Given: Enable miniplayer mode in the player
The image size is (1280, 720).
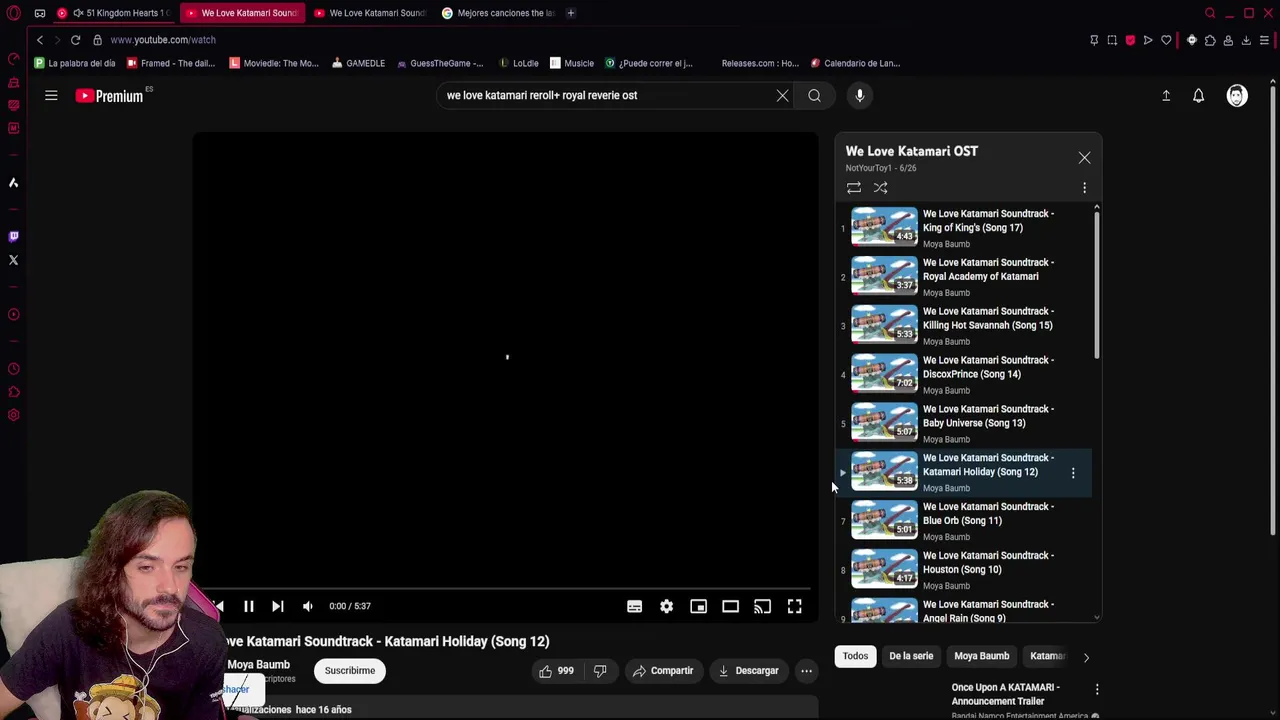Looking at the screenshot, I should [x=698, y=606].
